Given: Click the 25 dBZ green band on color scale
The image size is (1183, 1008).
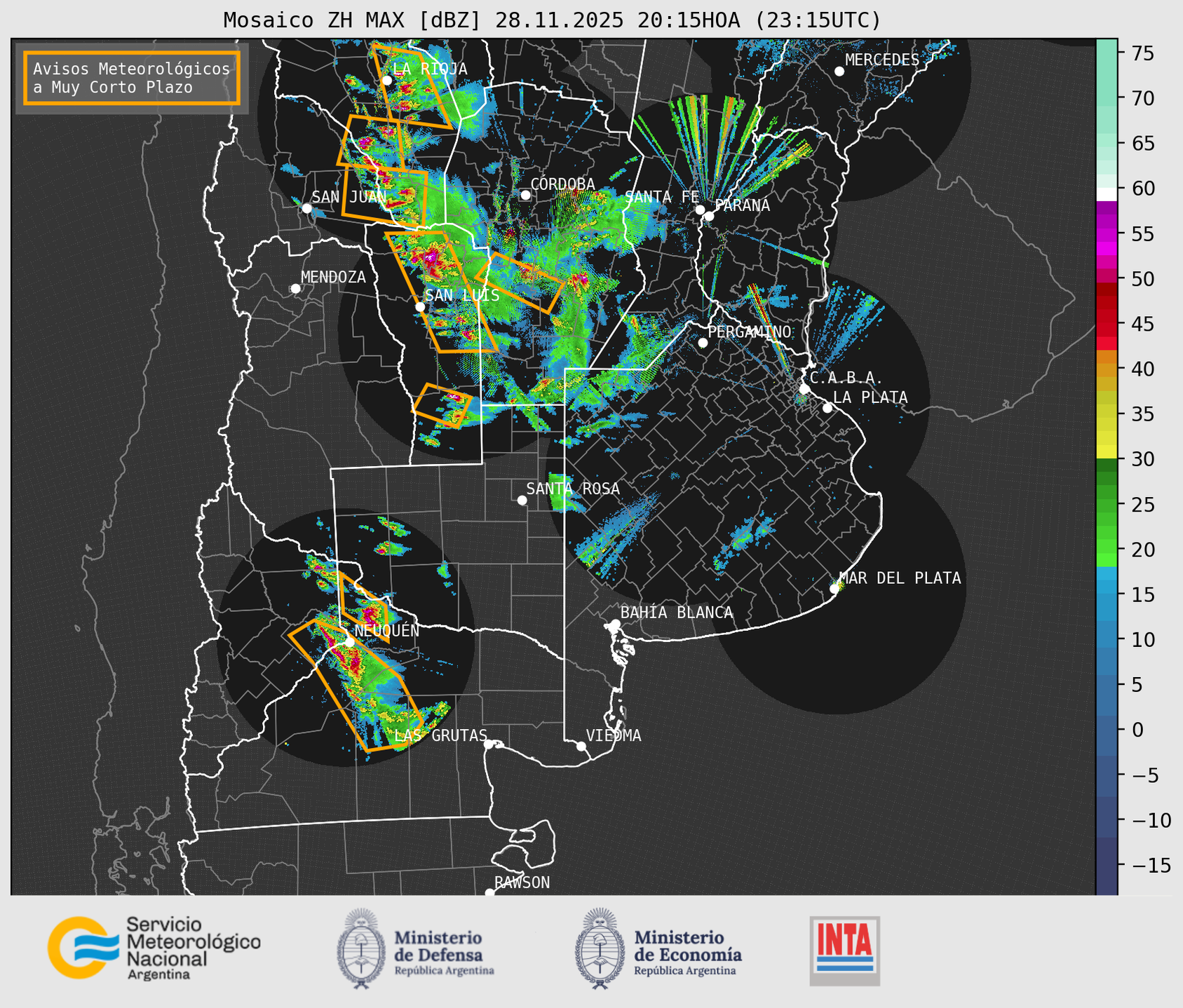Looking at the screenshot, I should (1107, 504).
